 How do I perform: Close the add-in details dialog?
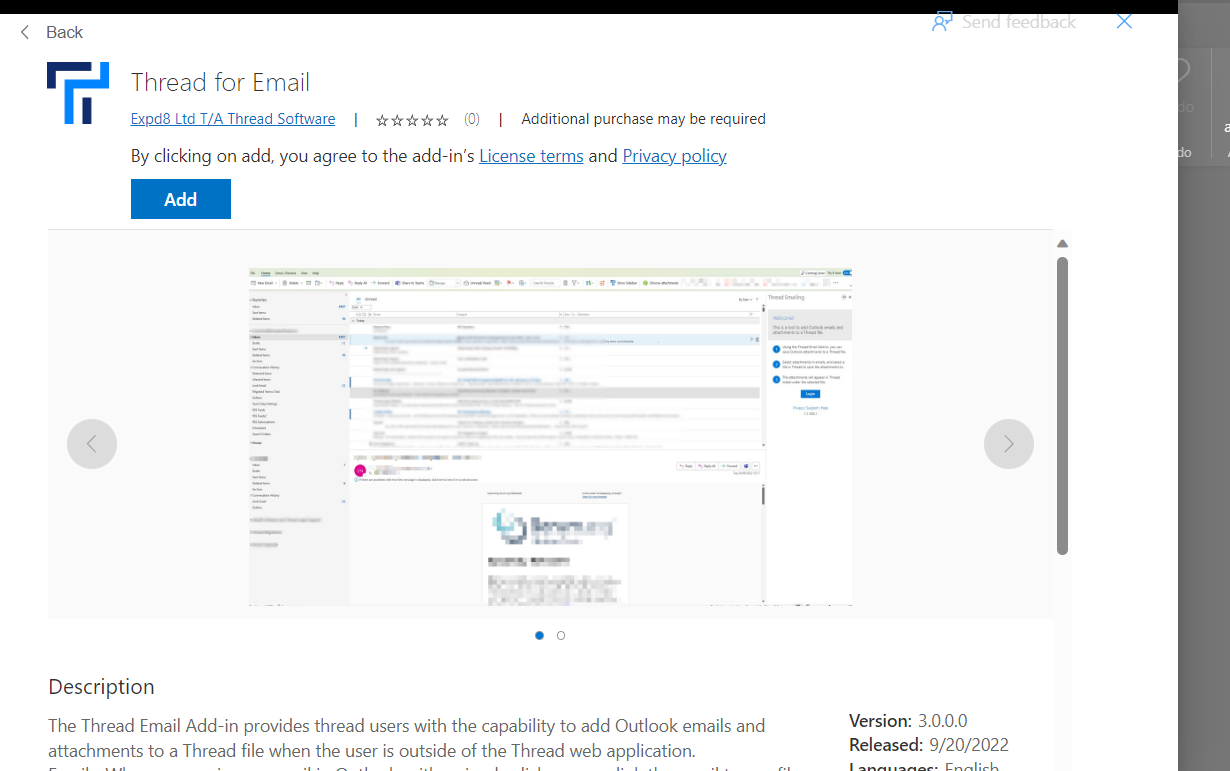(x=1124, y=22)
